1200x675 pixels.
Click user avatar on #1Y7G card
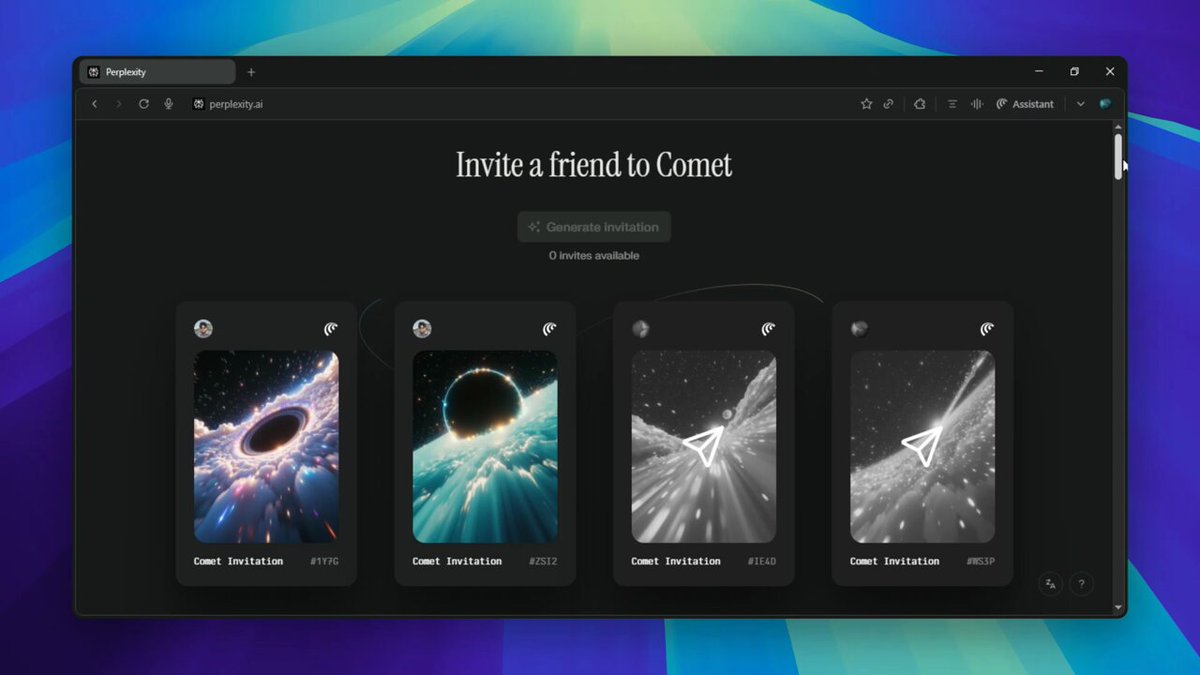203,329
